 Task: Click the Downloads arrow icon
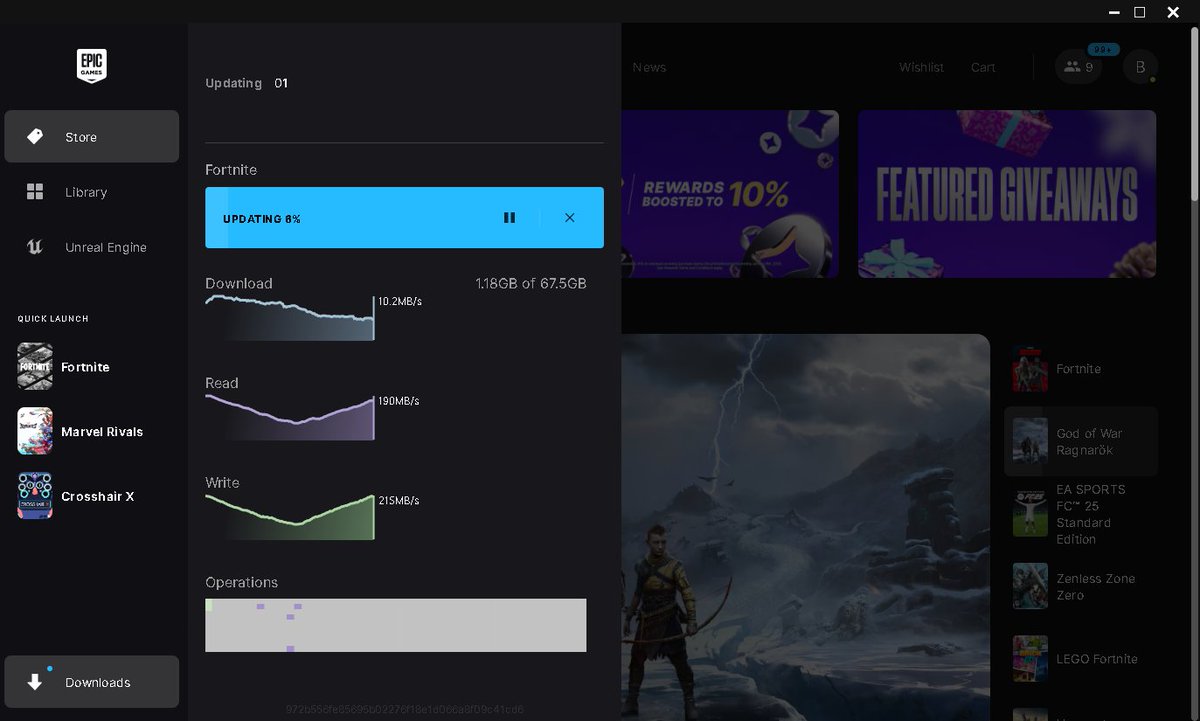35,682
